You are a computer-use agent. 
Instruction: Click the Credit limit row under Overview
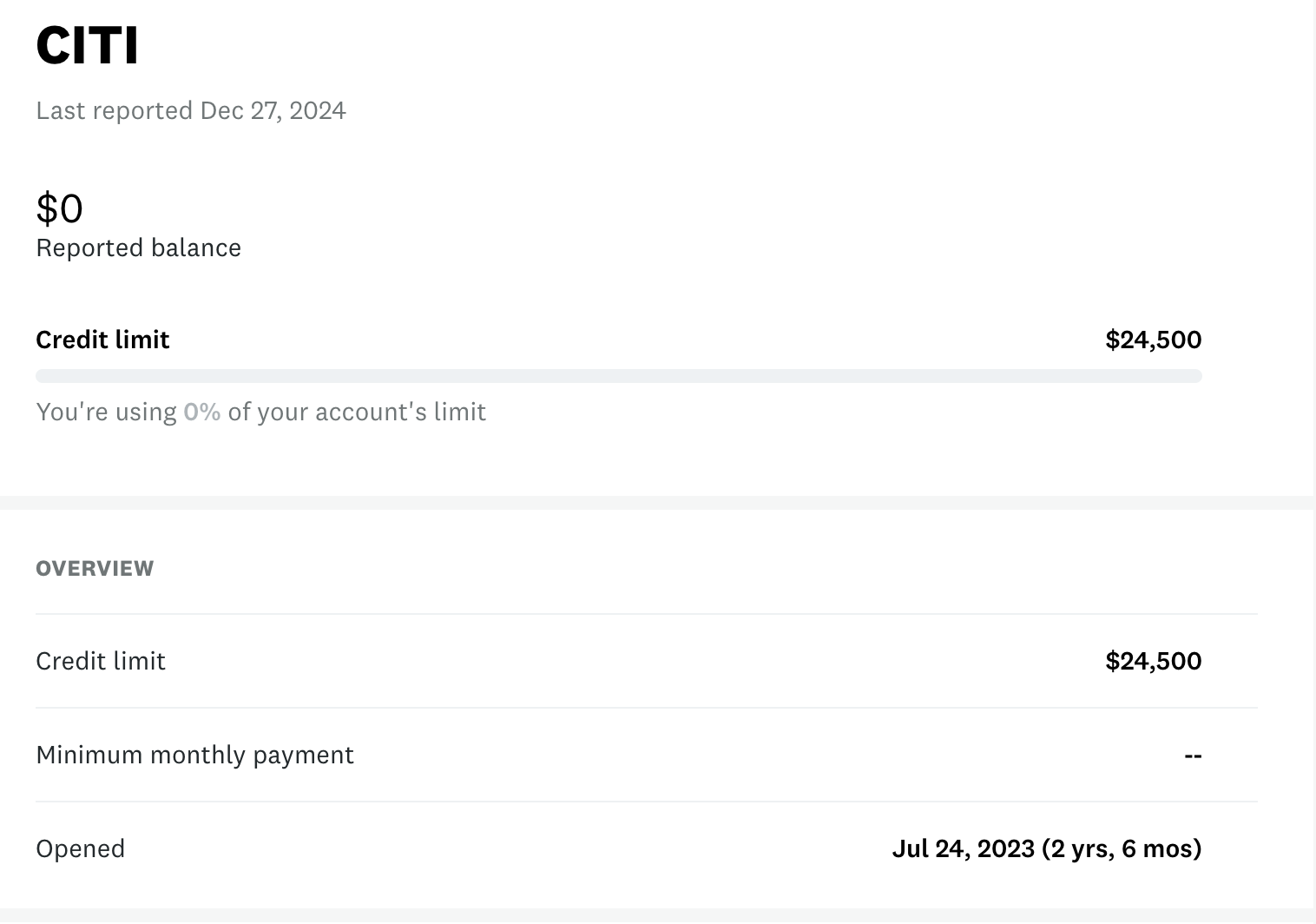100,661
